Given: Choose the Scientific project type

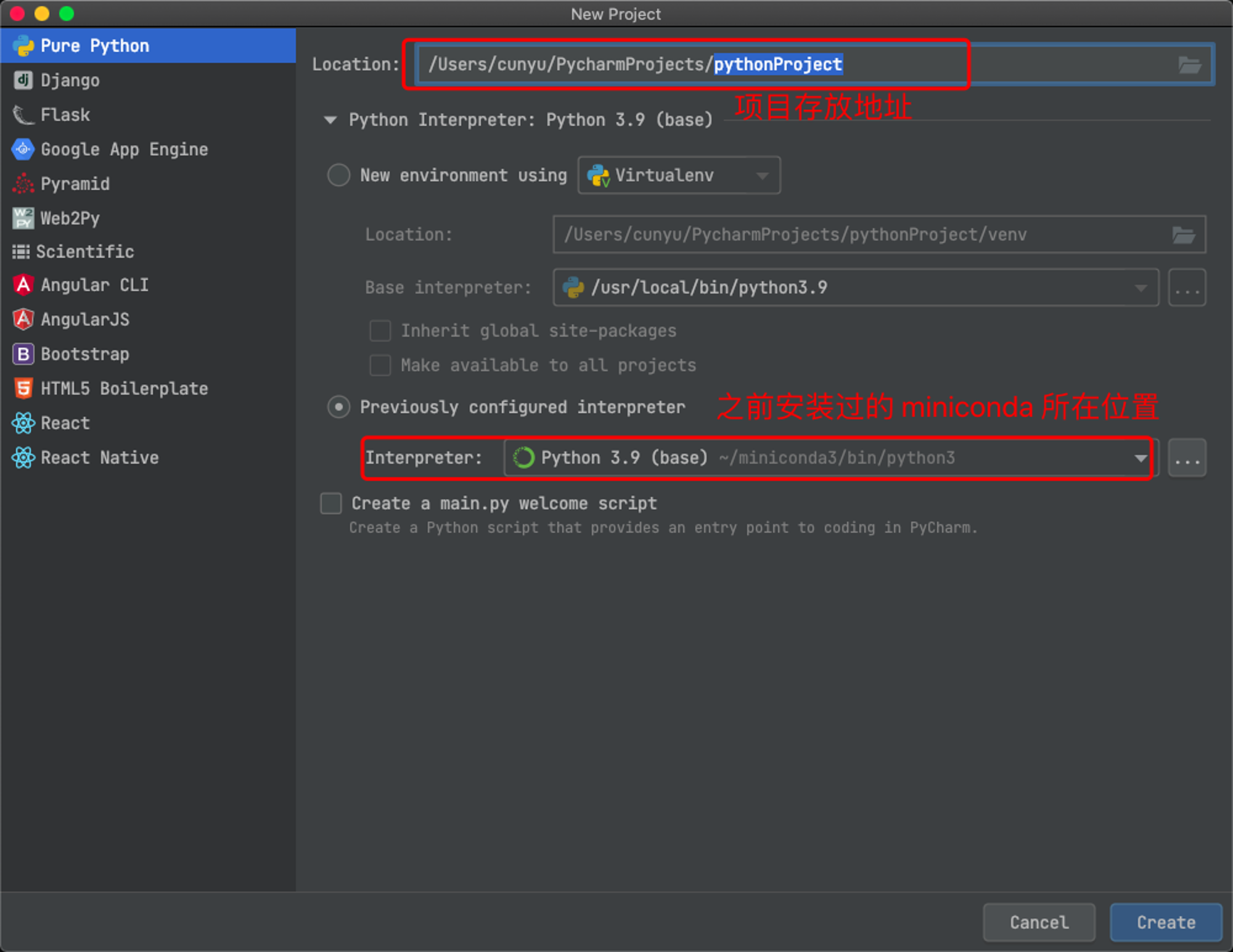Looking at the screenshot, I should click(x=148, y=252).
